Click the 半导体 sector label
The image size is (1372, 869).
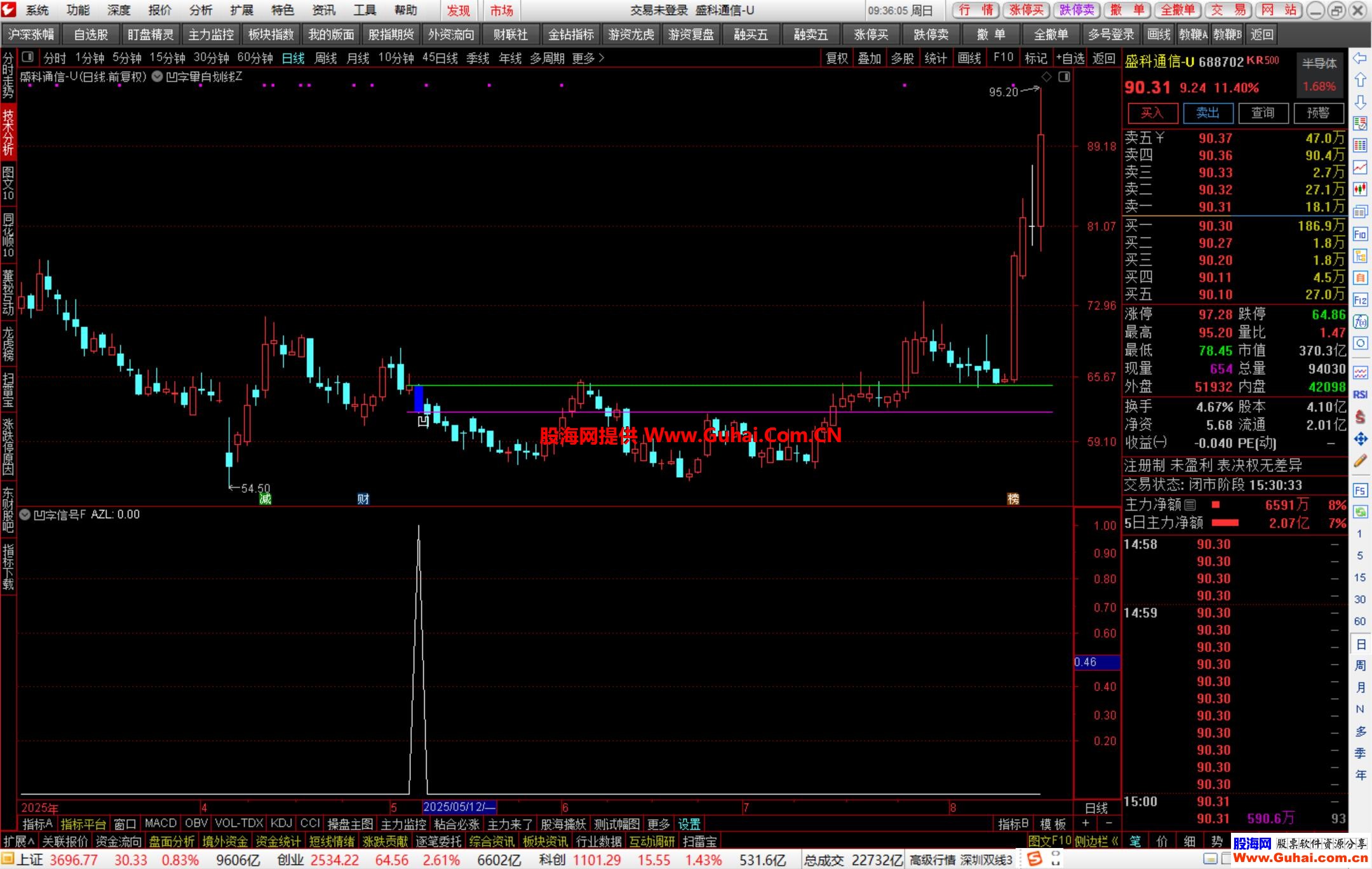tap(1319, 63)
